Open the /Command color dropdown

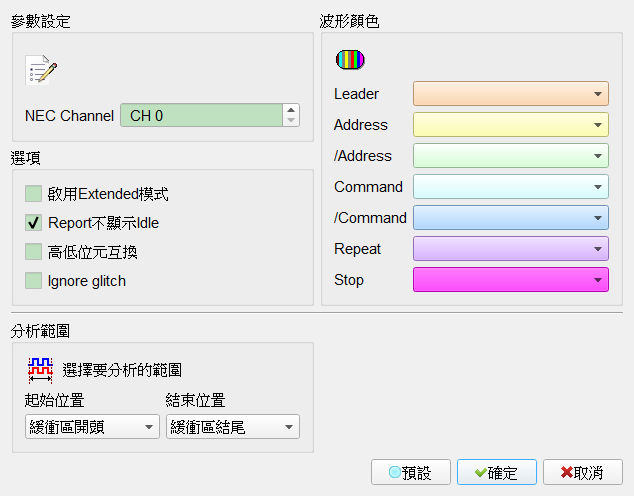pyautogui.click(x=511, y=218)
